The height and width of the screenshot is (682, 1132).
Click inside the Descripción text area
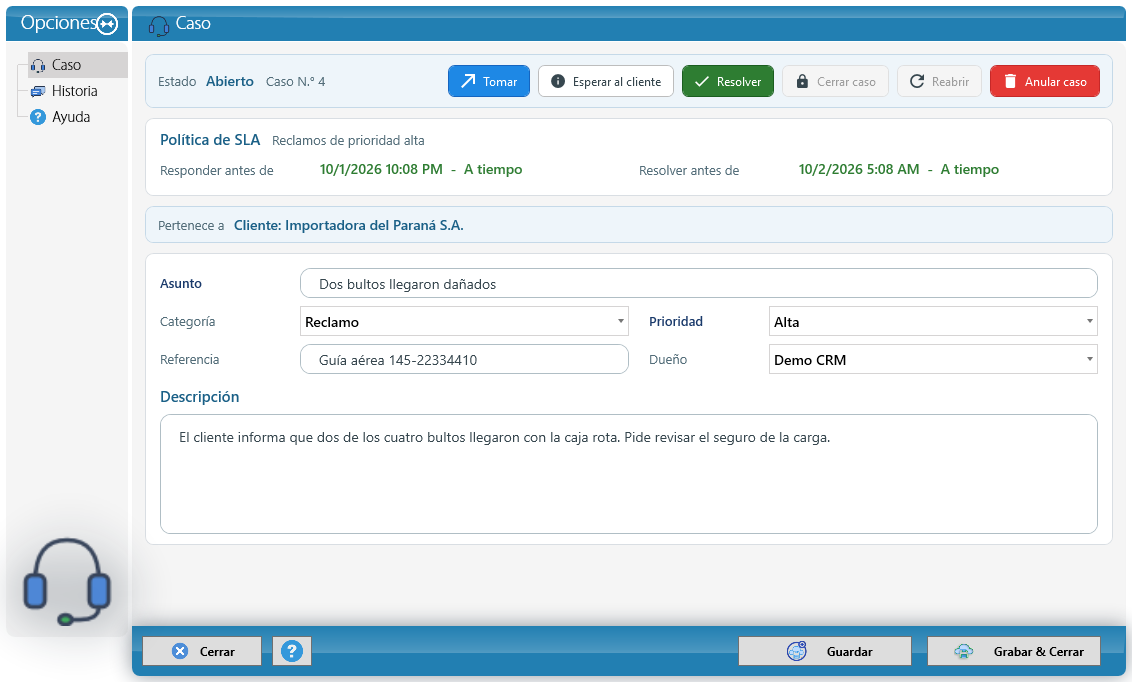(x=628, y=474)
